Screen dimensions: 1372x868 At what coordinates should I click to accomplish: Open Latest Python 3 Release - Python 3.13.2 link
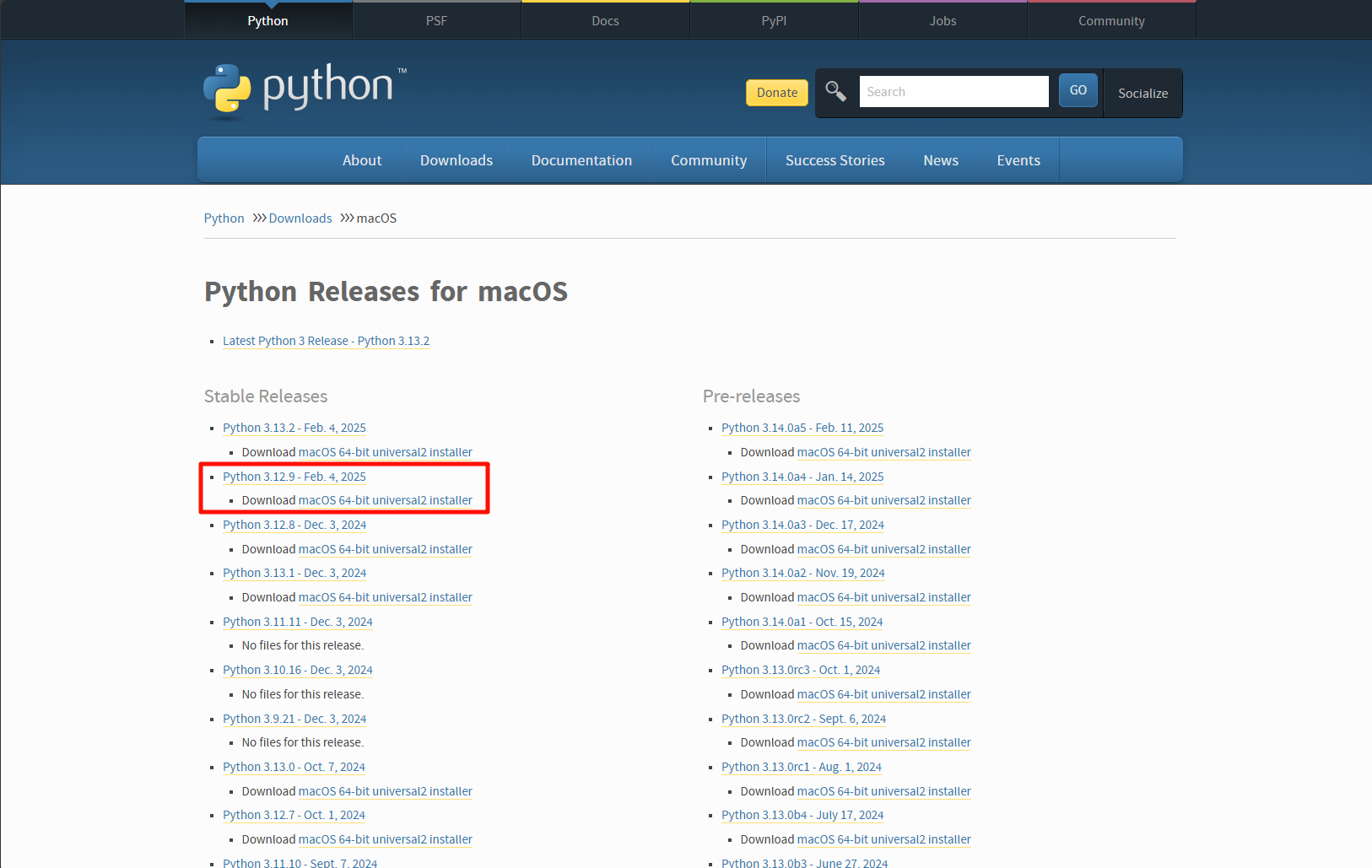(326, 341)
